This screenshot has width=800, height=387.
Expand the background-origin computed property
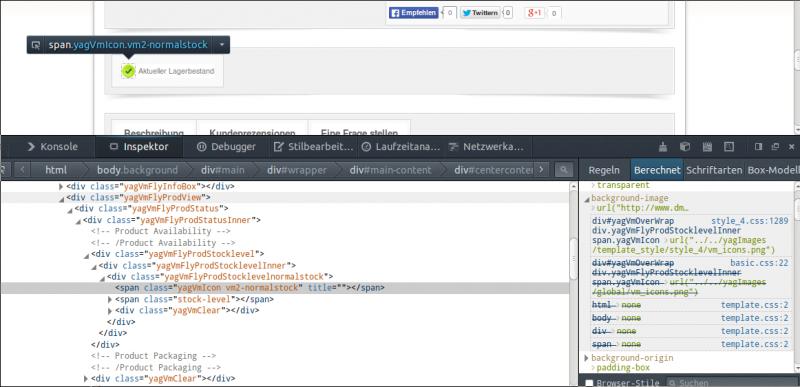point(587,358)
